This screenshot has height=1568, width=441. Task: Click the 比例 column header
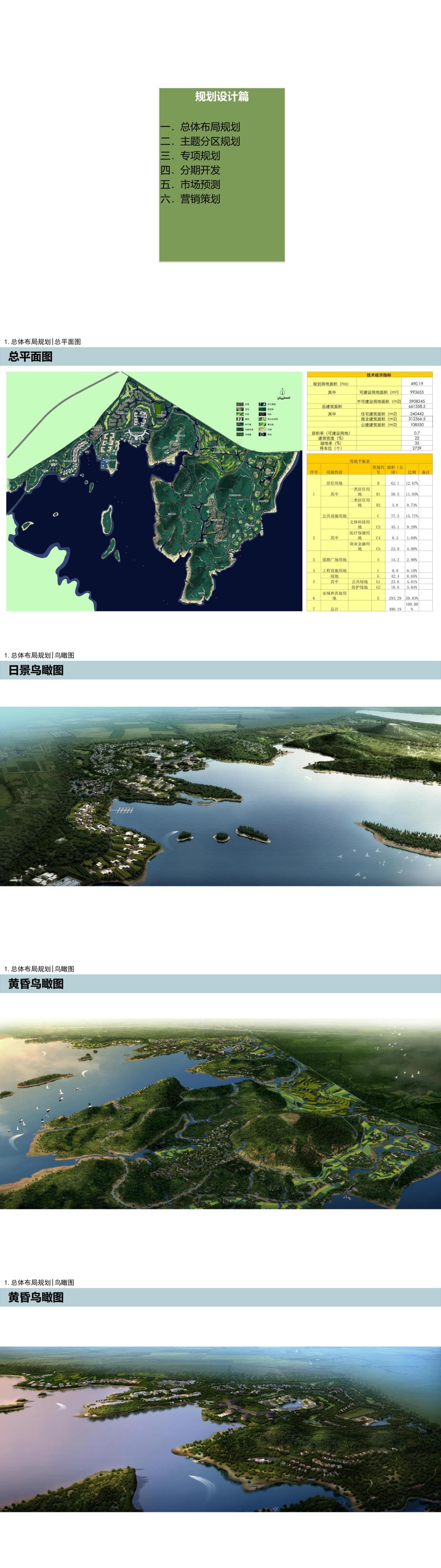tap(412, 473)
